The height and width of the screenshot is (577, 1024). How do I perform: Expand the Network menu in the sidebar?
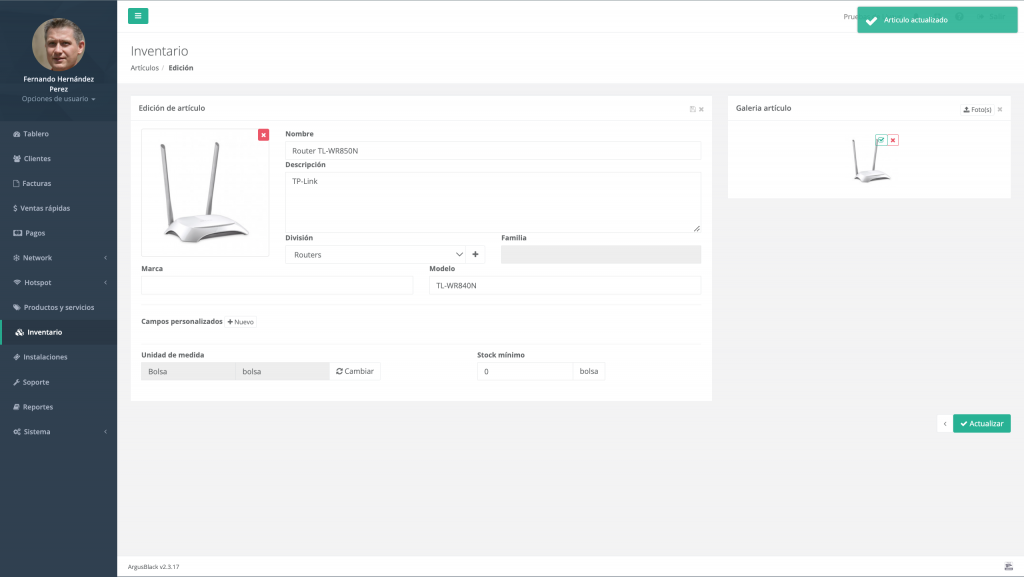(x=59, y=258)
